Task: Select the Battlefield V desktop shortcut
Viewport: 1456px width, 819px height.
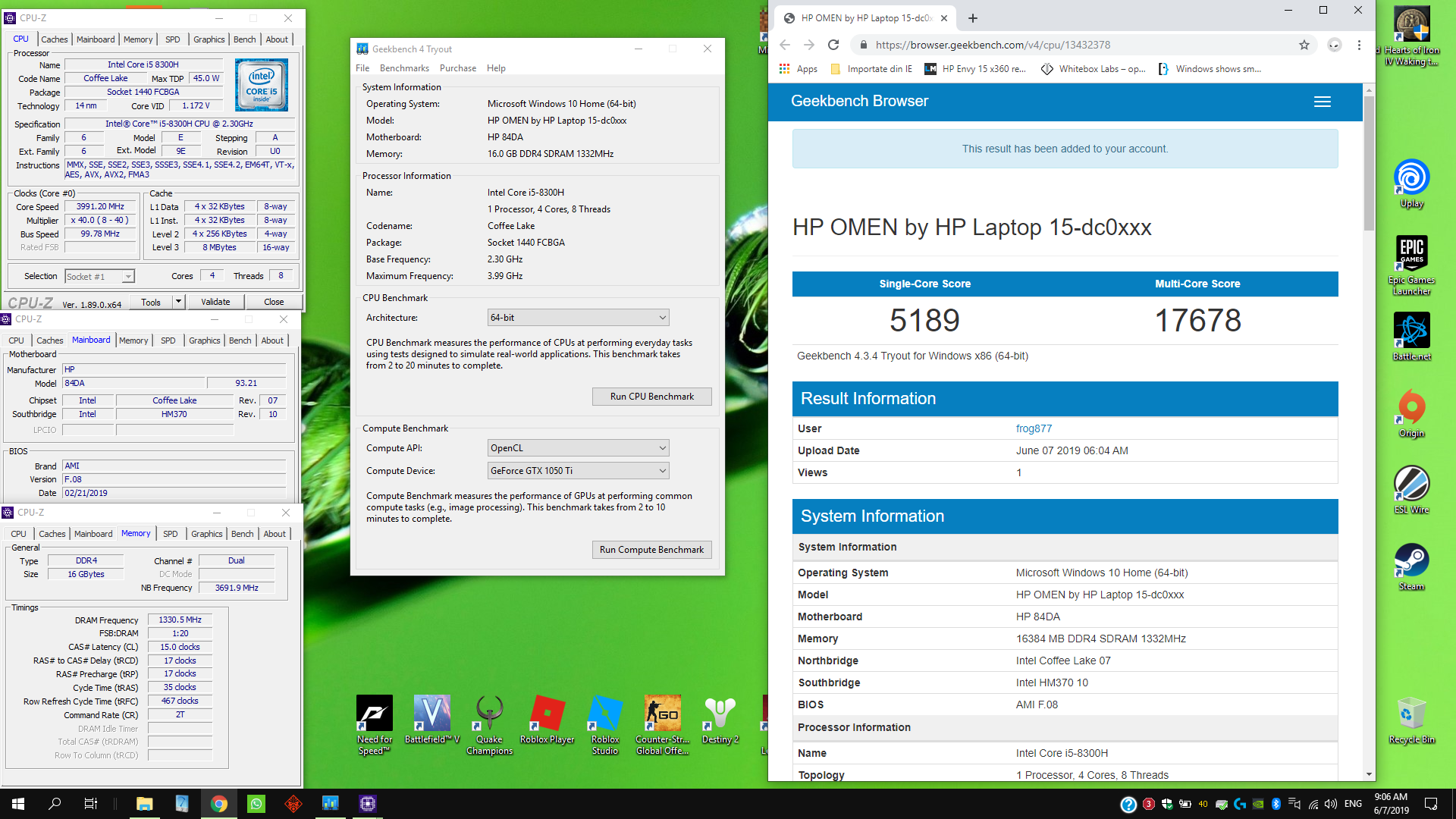Action: pos(431,719)
